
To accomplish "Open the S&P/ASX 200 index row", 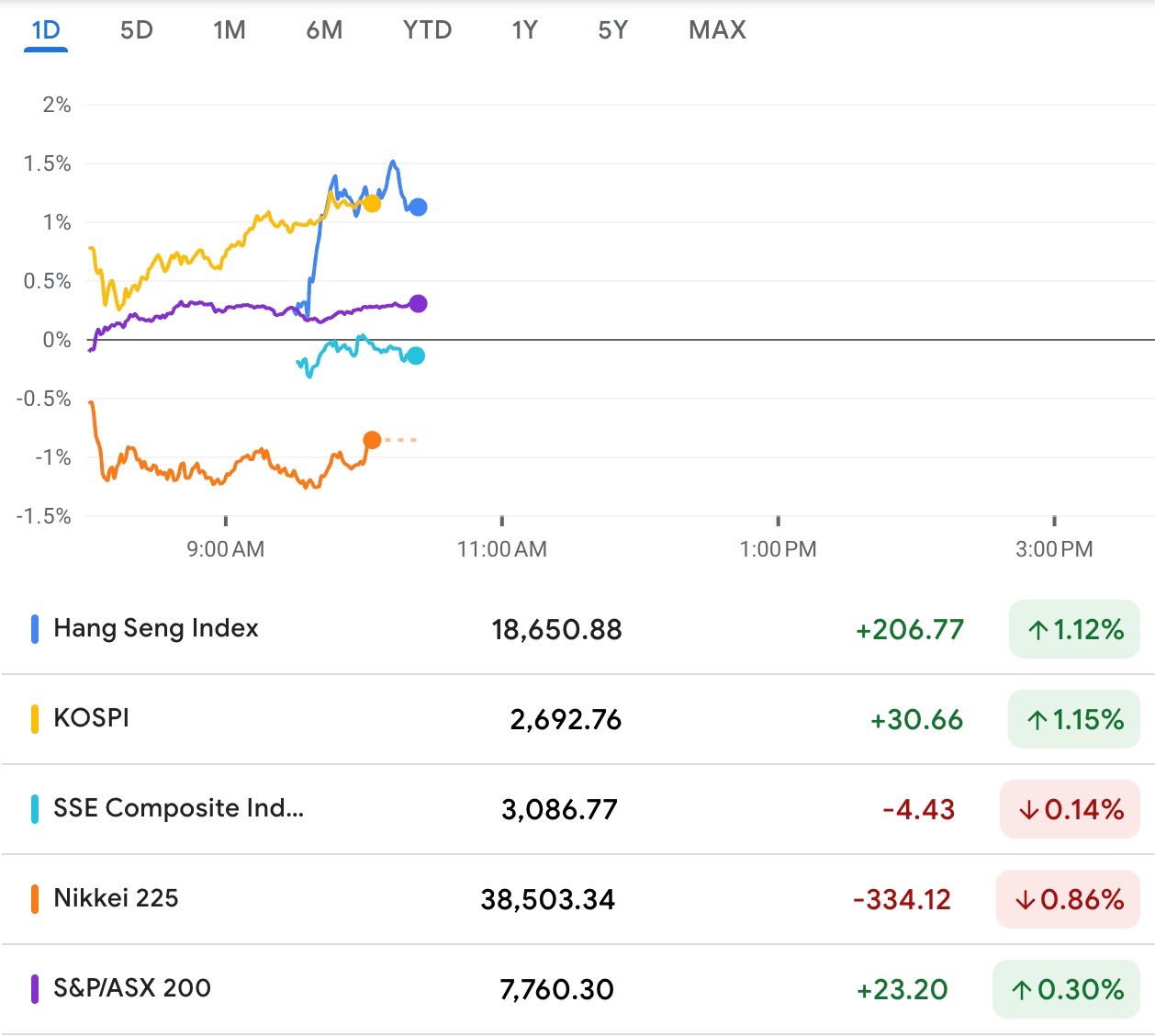I will click(x=577, y=989).
